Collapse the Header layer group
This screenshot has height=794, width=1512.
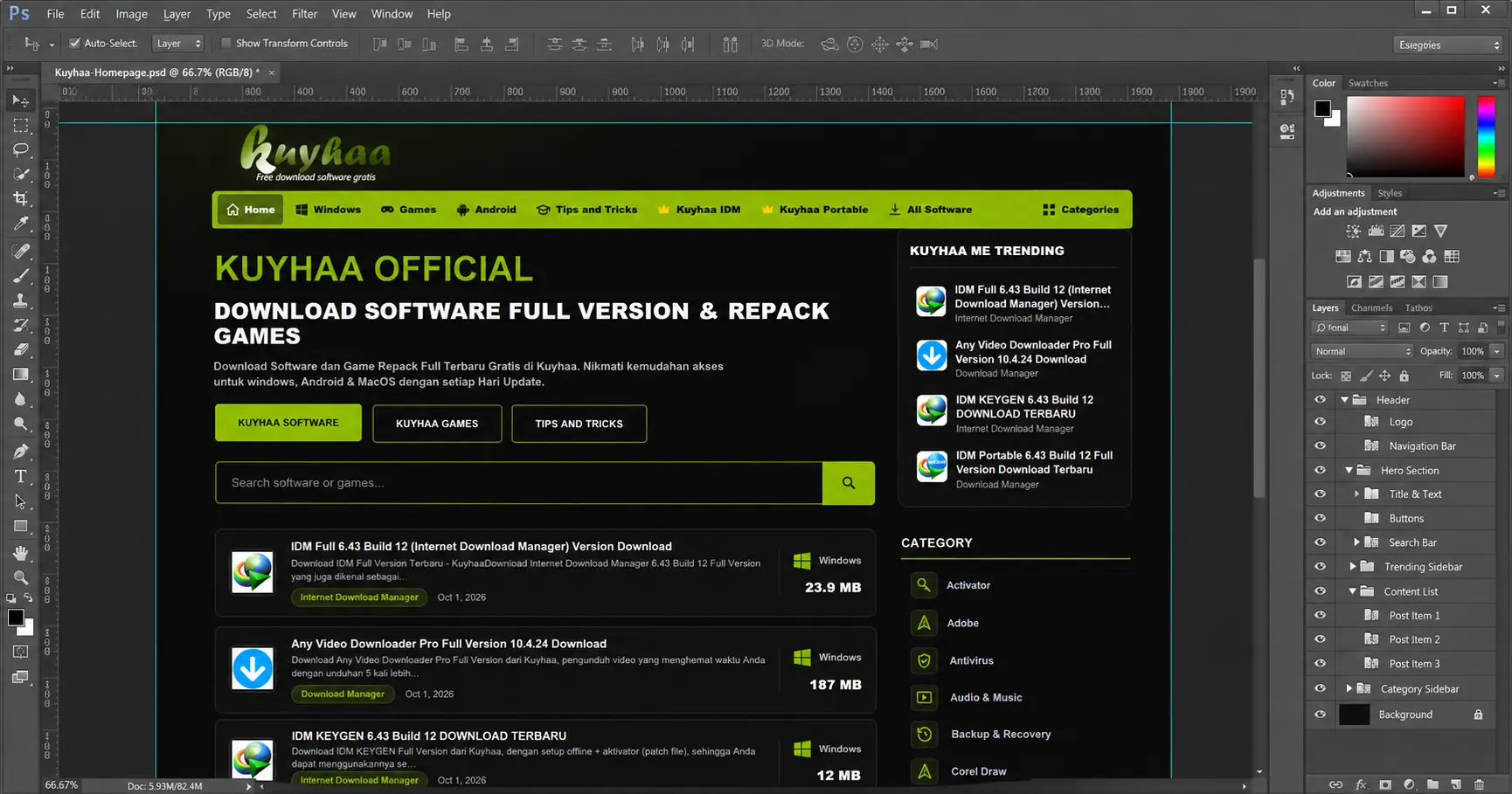(1345, 400)
